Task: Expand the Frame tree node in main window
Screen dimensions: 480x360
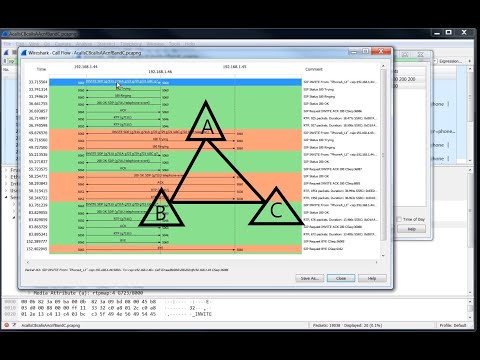Action: tap(6, 170)
